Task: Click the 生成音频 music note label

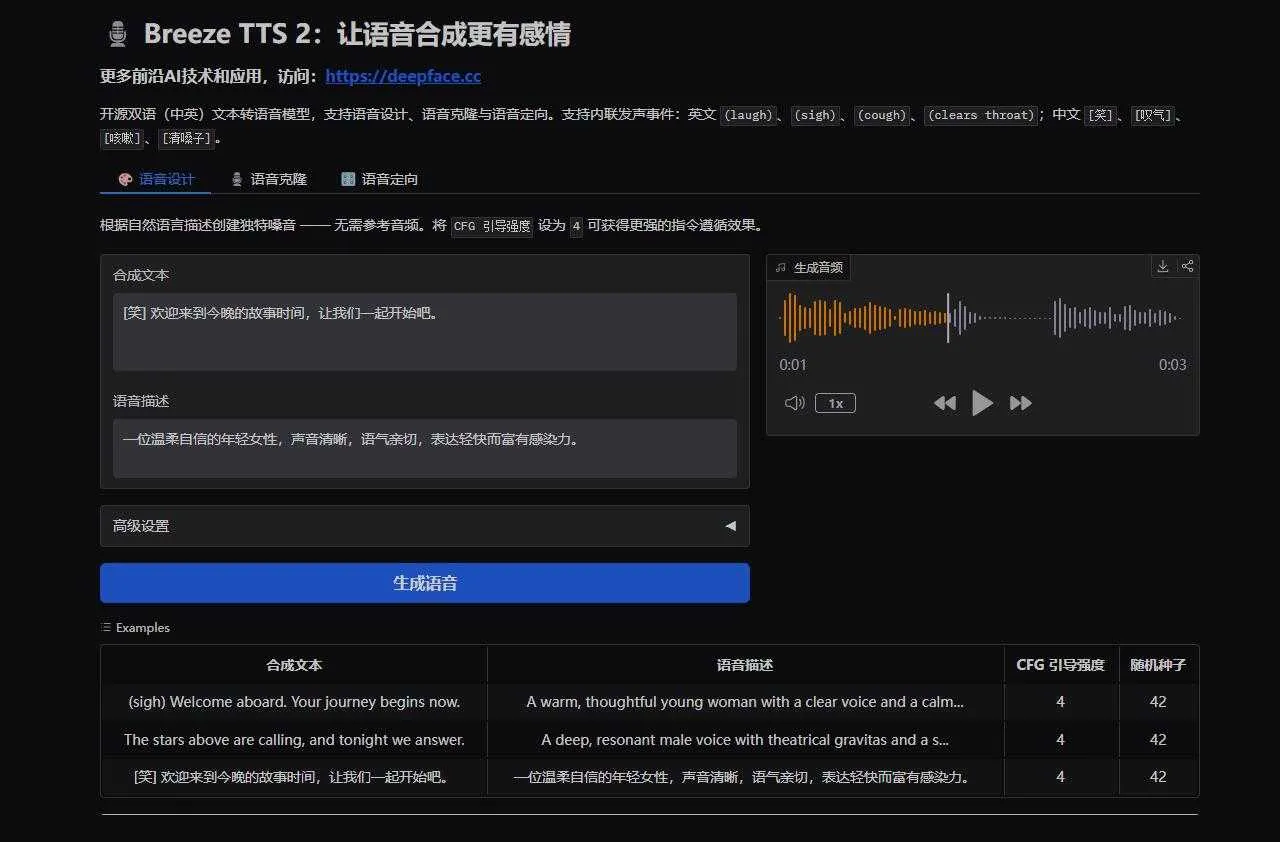Action: 810,268
